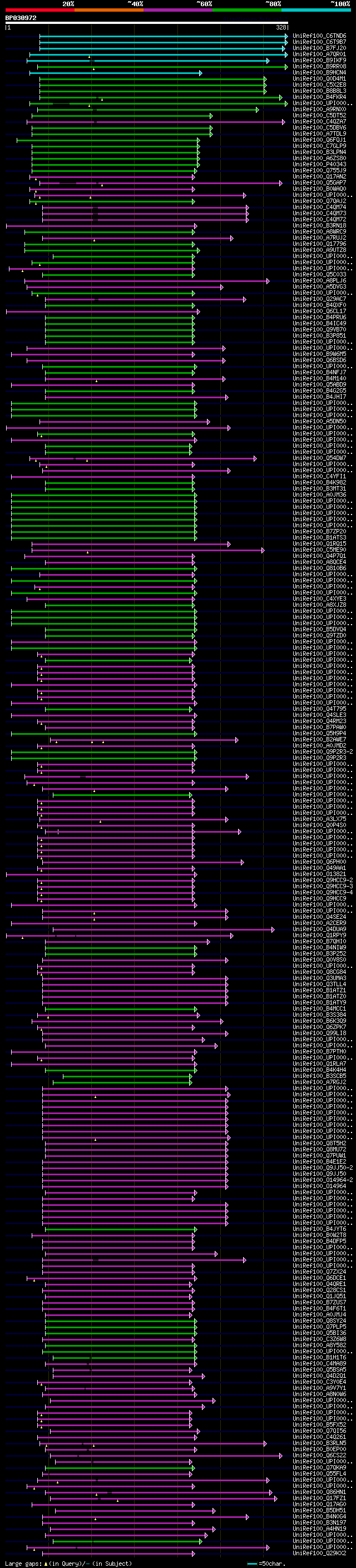Viewport: 356px width, 1568px height.
Task: Select hit label UniRef100_Q9HCC9-2
Action: (x=323, y=880)
